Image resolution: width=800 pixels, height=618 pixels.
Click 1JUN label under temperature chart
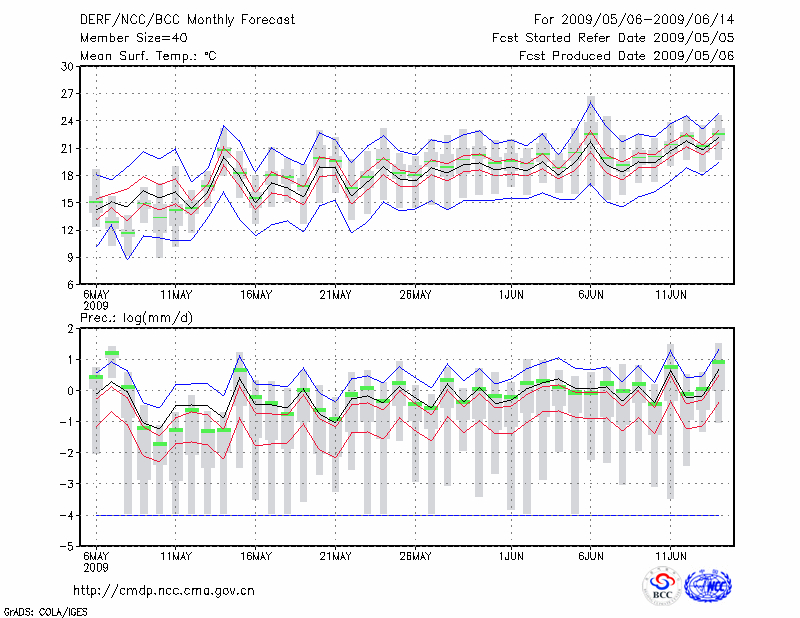[x=511, y=294]
